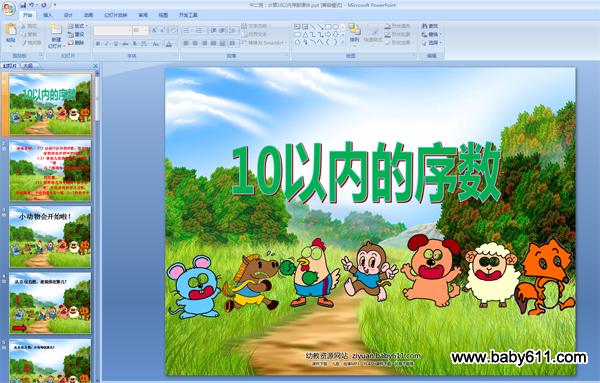Select the second slide thumbnail with red text
The height and width of the screenshot is (383, 600).
pos(50,171)
